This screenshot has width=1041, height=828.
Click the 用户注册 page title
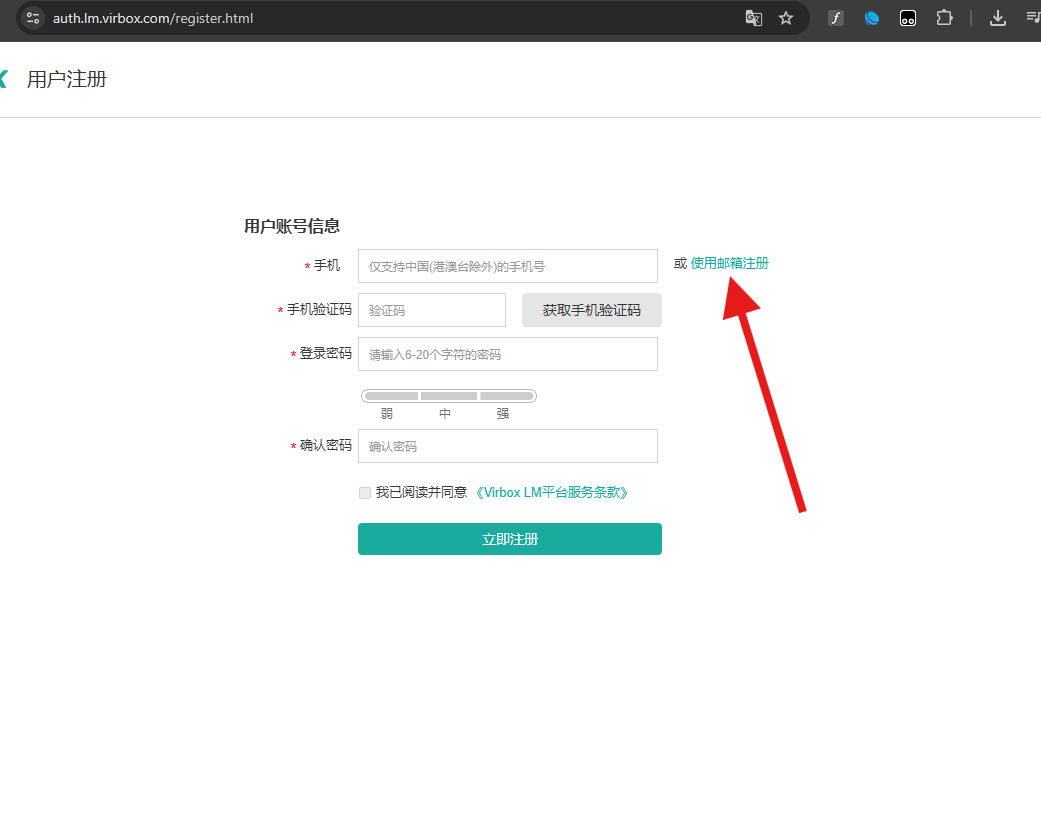coord(66,79)
